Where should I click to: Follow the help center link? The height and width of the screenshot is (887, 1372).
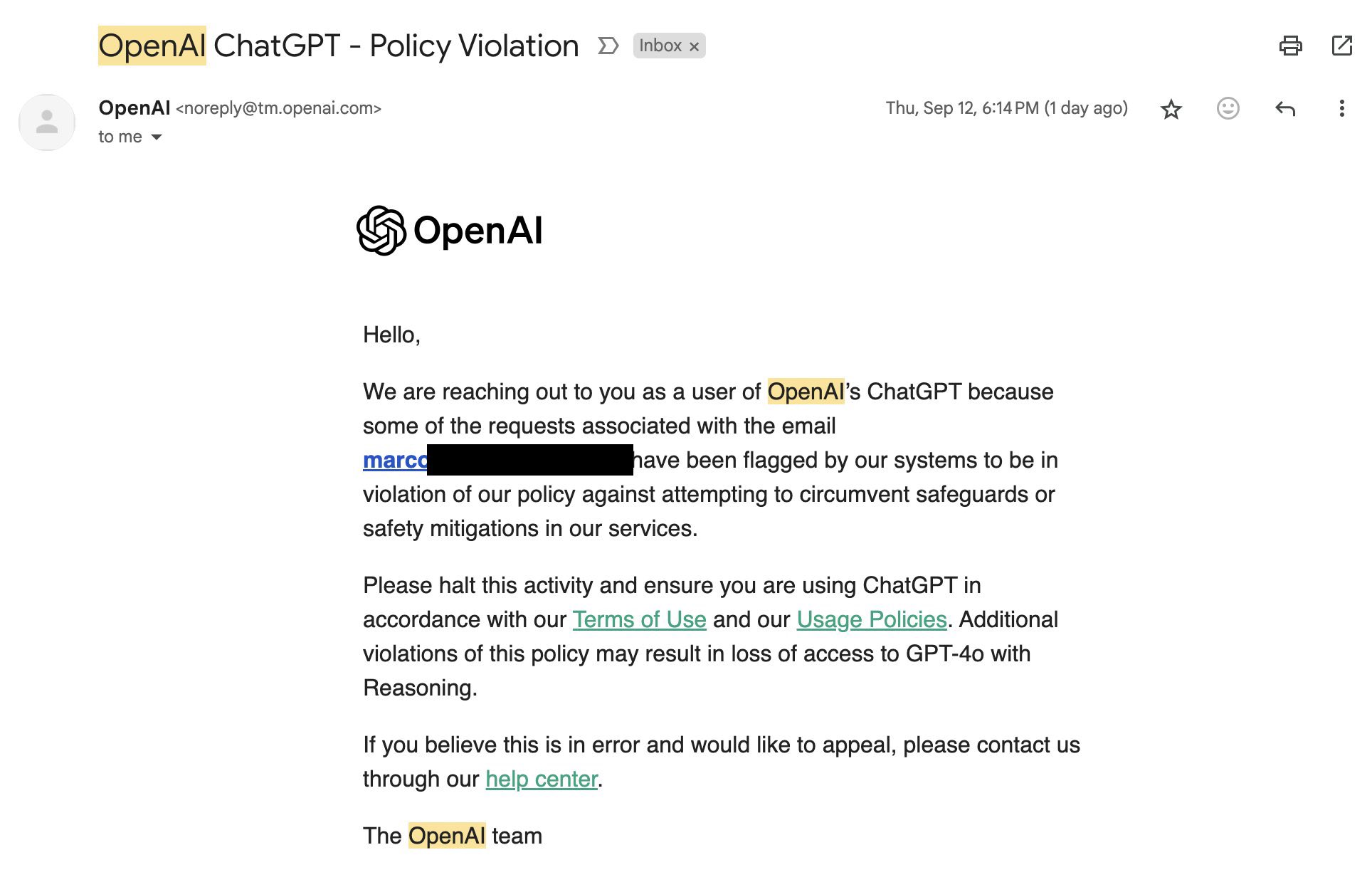pos(541,779)
